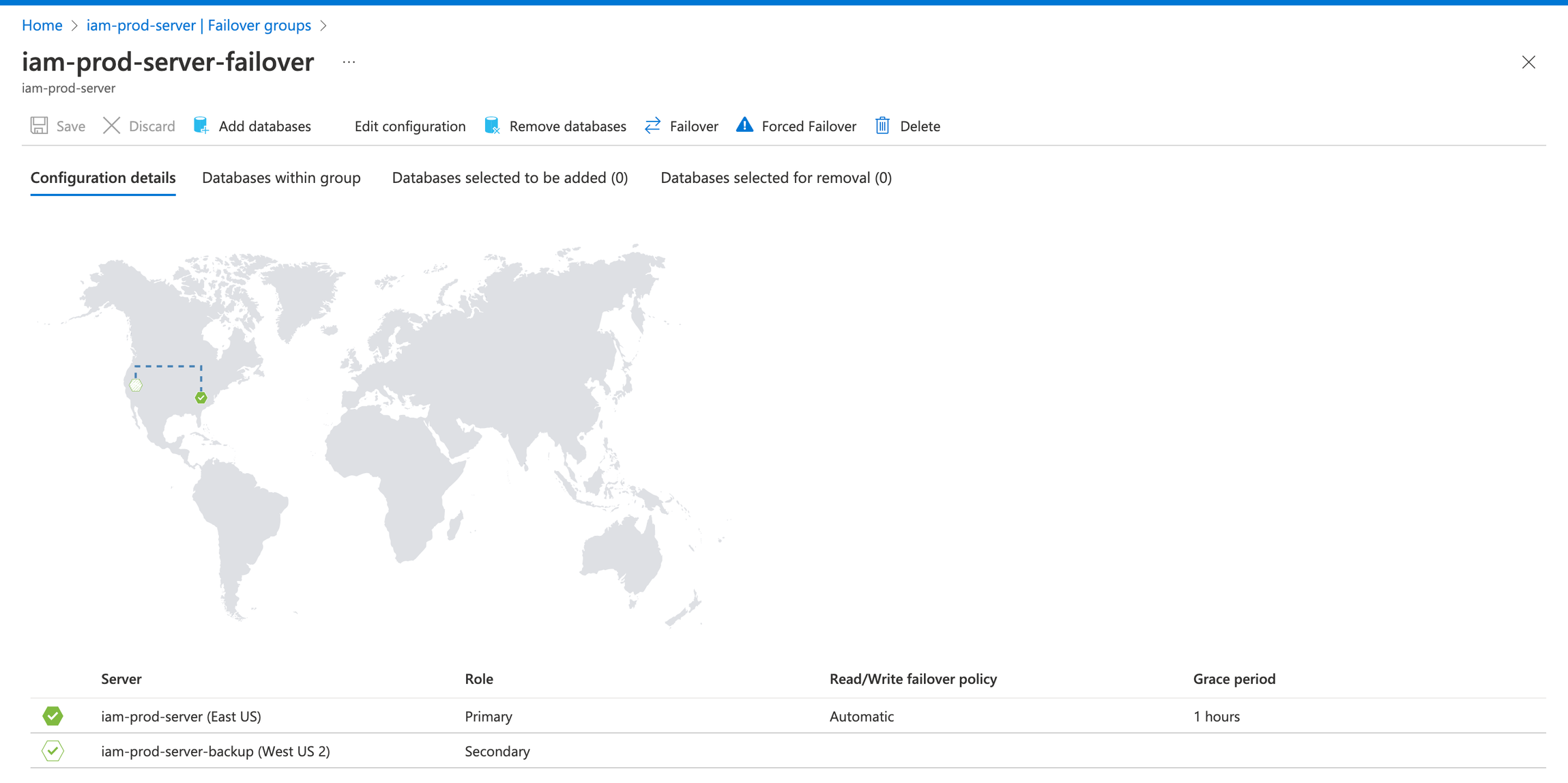
Task: Click the Secondary role cell
Action: (x=497, y=751)
